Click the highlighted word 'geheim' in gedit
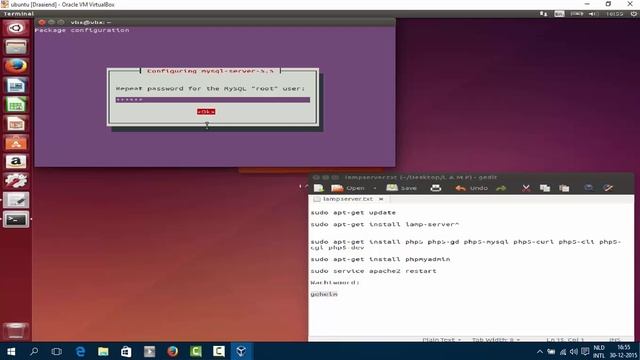 click(x=324, y=294)
